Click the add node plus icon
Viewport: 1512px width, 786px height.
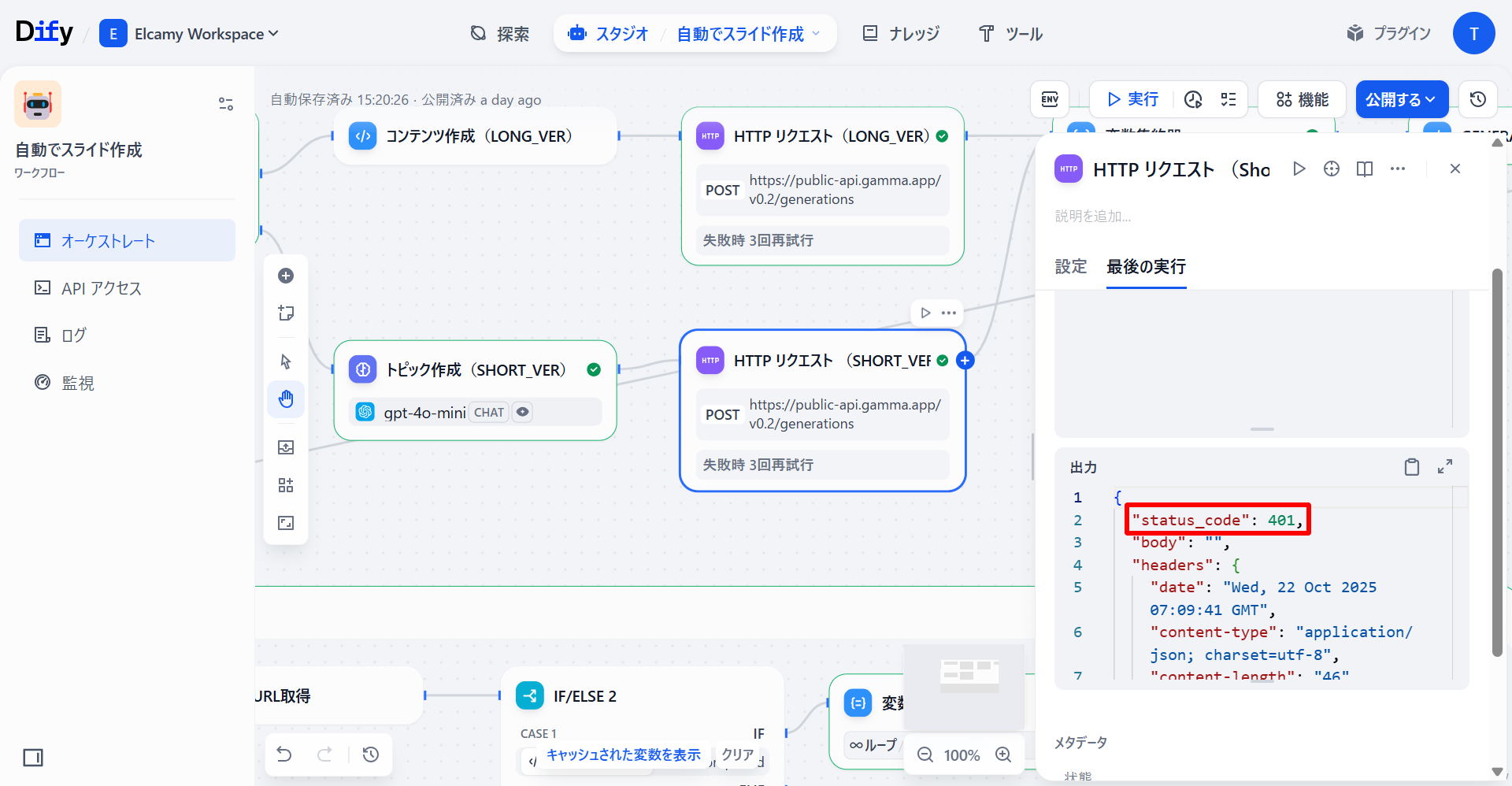pos(286,276)
